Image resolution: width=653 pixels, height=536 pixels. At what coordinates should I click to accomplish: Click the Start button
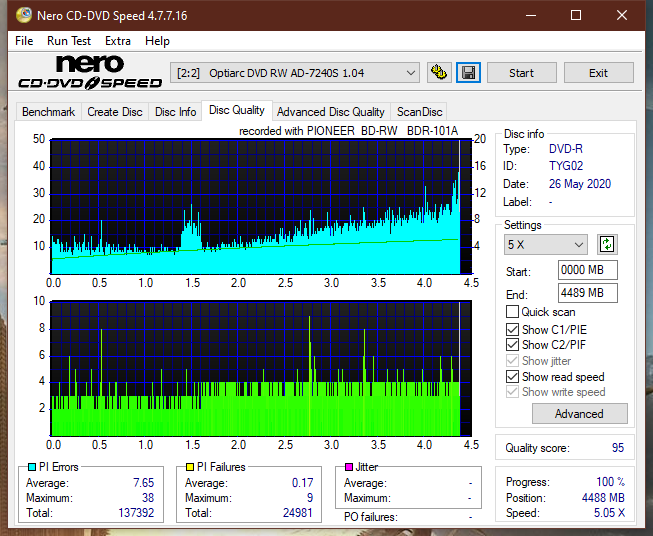pyautogui.click(x=521, y=73)
